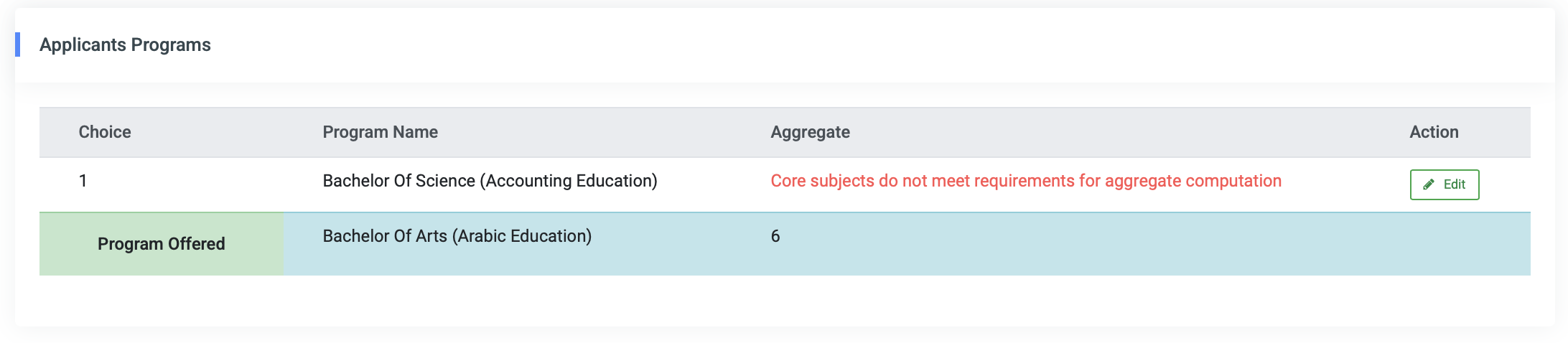1568x343 pixels.
Task: Click the Program Name column header
Action: point(380,132)
